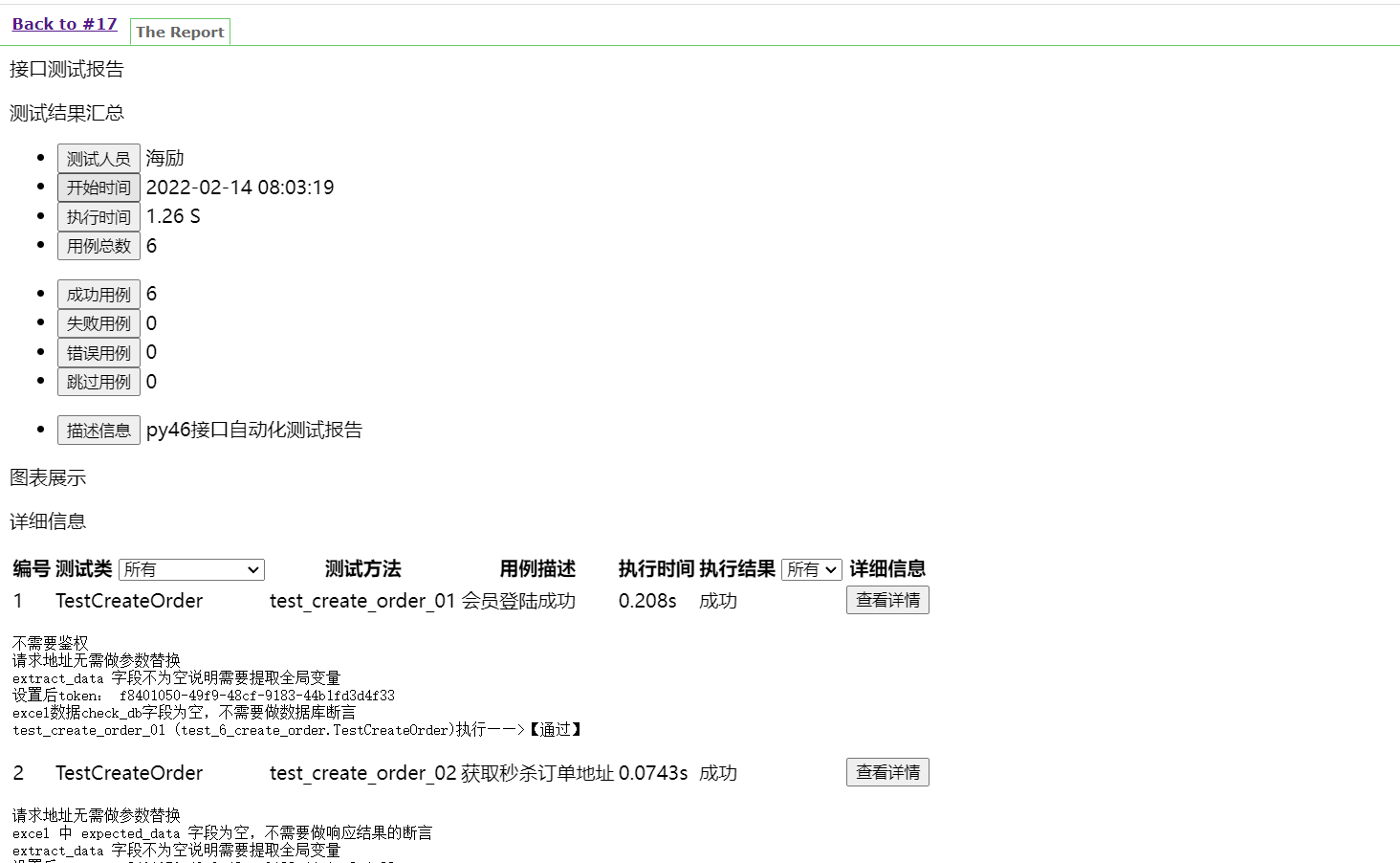1400x863 pixels.
Task: Click the 详细信息 section heading
Action: click(x=48, y=521)
